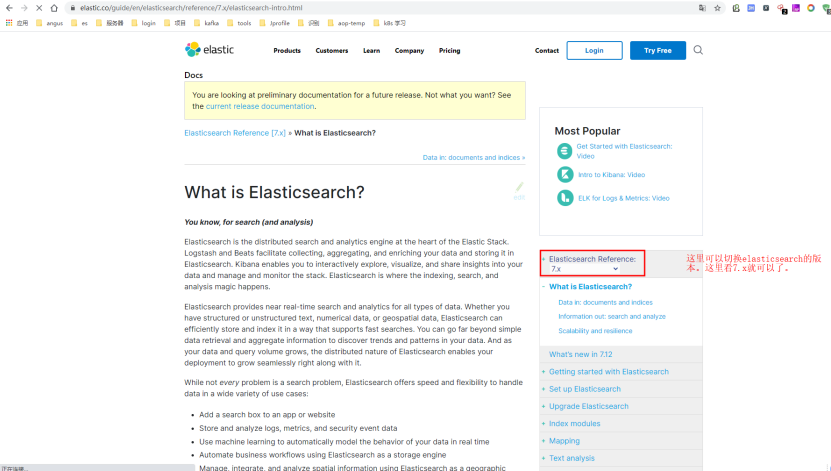Open Scalability and resilience
Image resolution: width=831 pixels, height=471 pixels.
[595, 331]
